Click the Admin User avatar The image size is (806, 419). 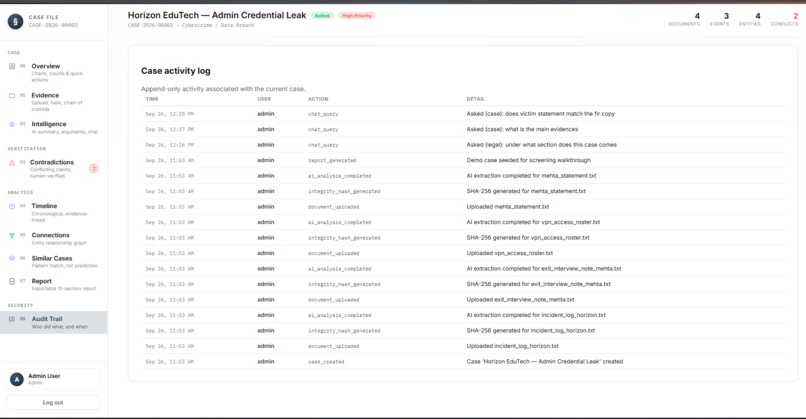(x=17, y=379)
